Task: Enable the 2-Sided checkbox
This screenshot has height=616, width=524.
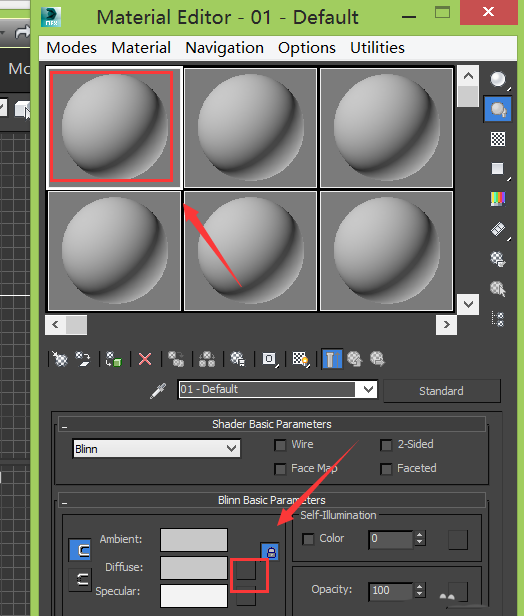Action: (x=386, y=445)
